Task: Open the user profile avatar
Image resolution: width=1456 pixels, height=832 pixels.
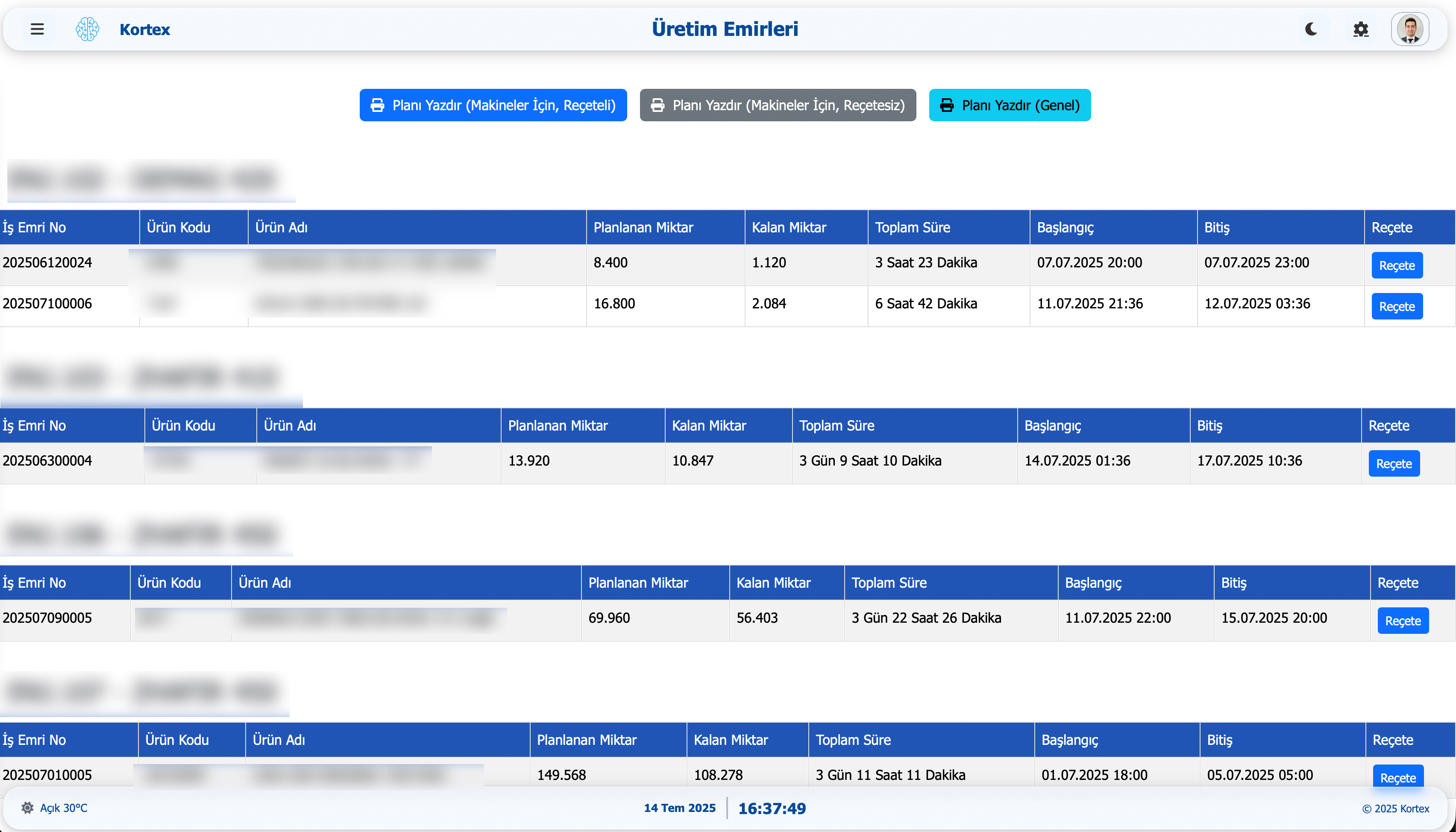Action: [x=1410, y=29]
